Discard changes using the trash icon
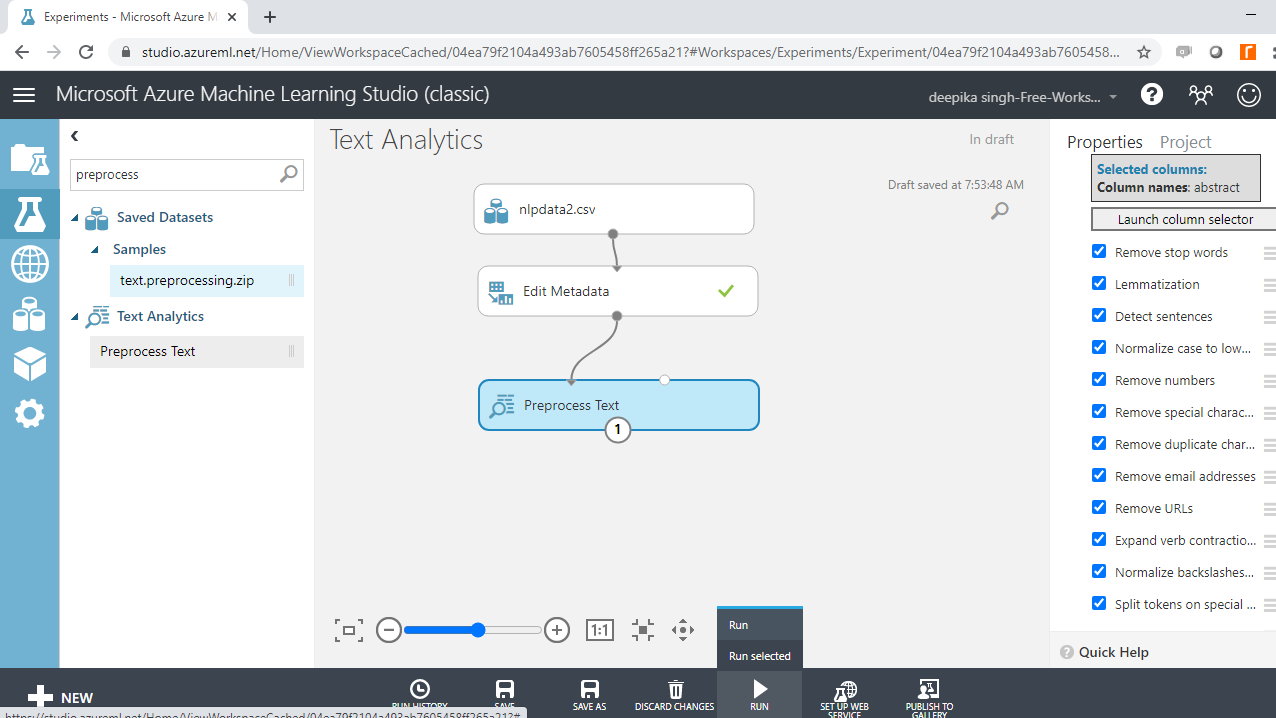This screenshot has width=1276, height=718. tap(675, 695)
